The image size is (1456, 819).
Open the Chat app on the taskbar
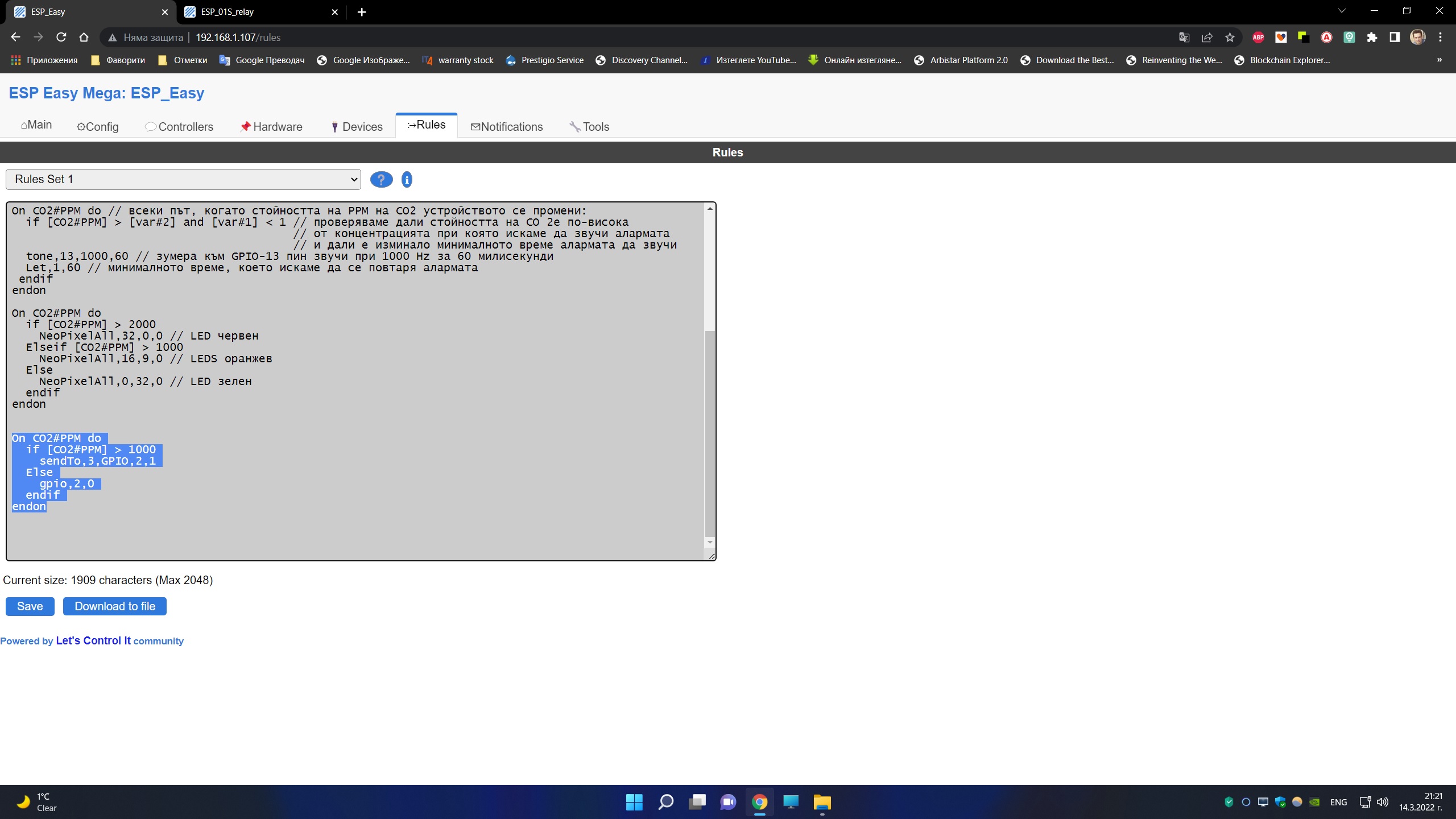(728, 802)
